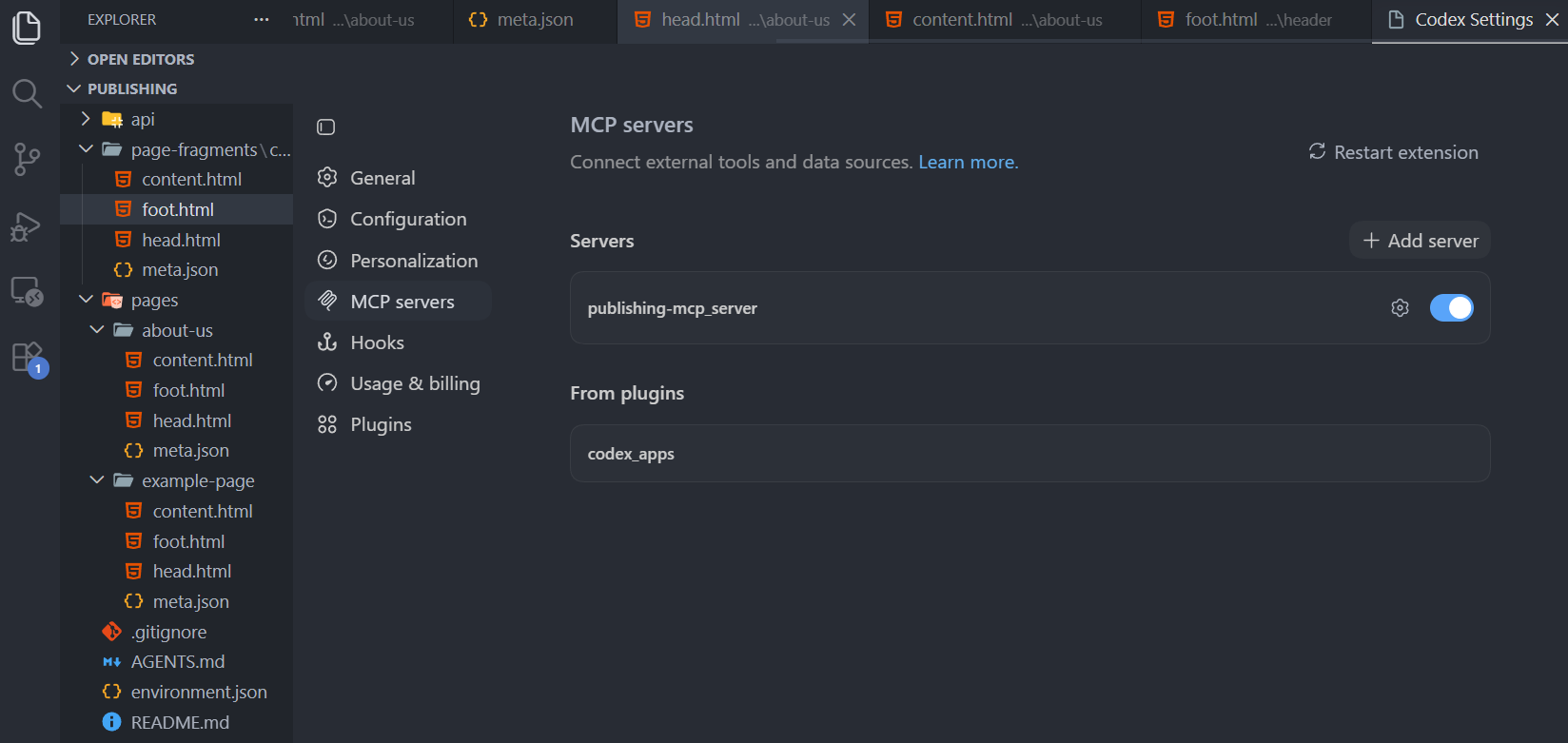Open the Configuration settings section
The height and width of the screenshot is (743, 1568).
398,219
